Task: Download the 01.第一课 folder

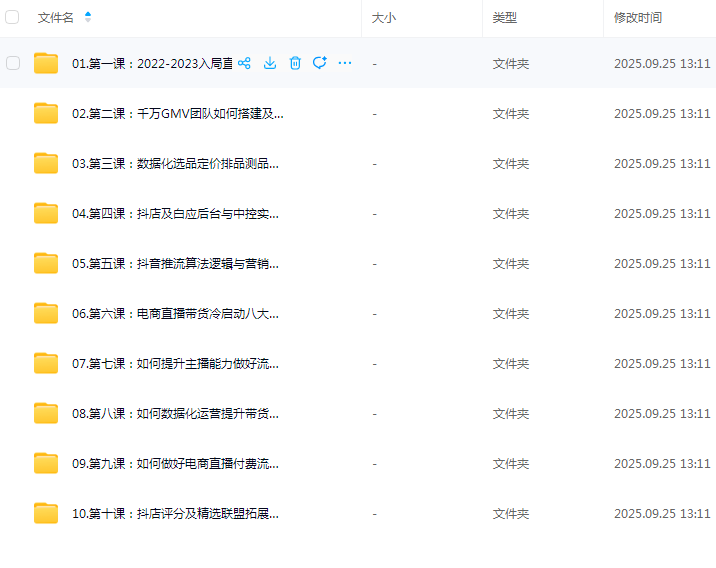Action: [270, 63]
